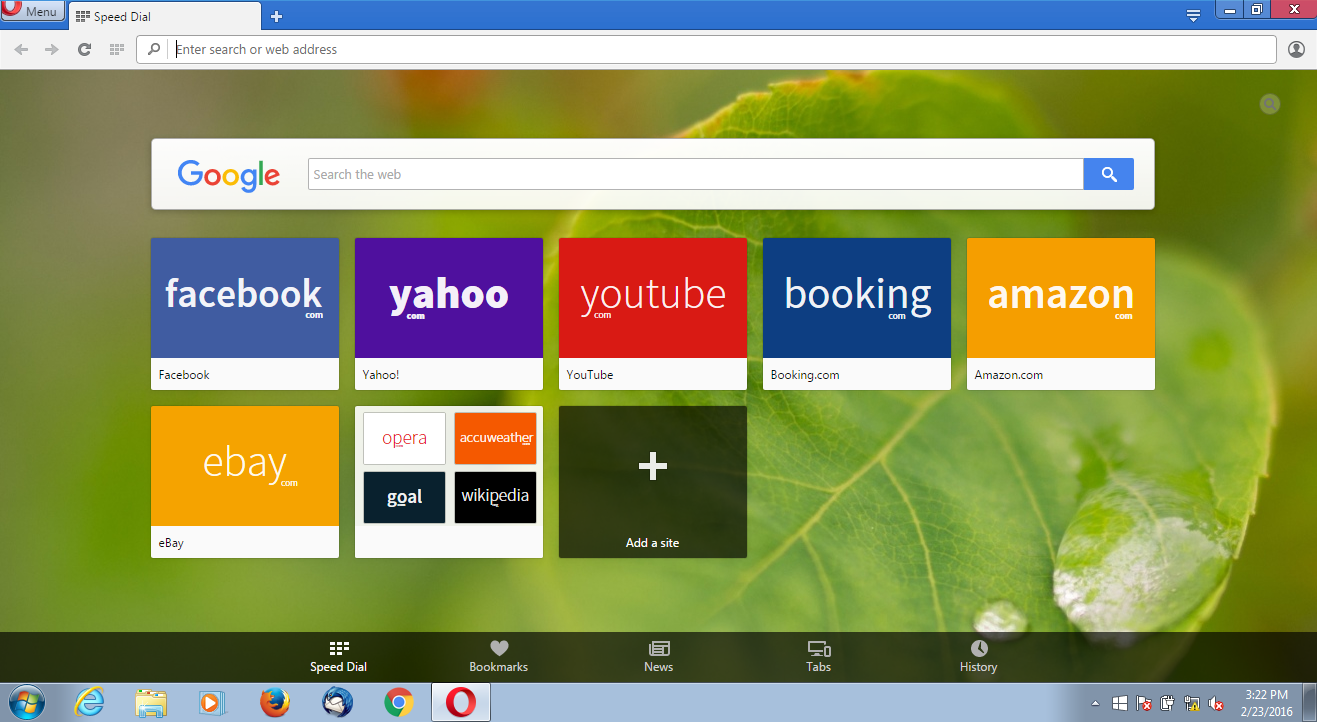
Task: Open the Action Center flag icon
Action: coord(1144,704)
